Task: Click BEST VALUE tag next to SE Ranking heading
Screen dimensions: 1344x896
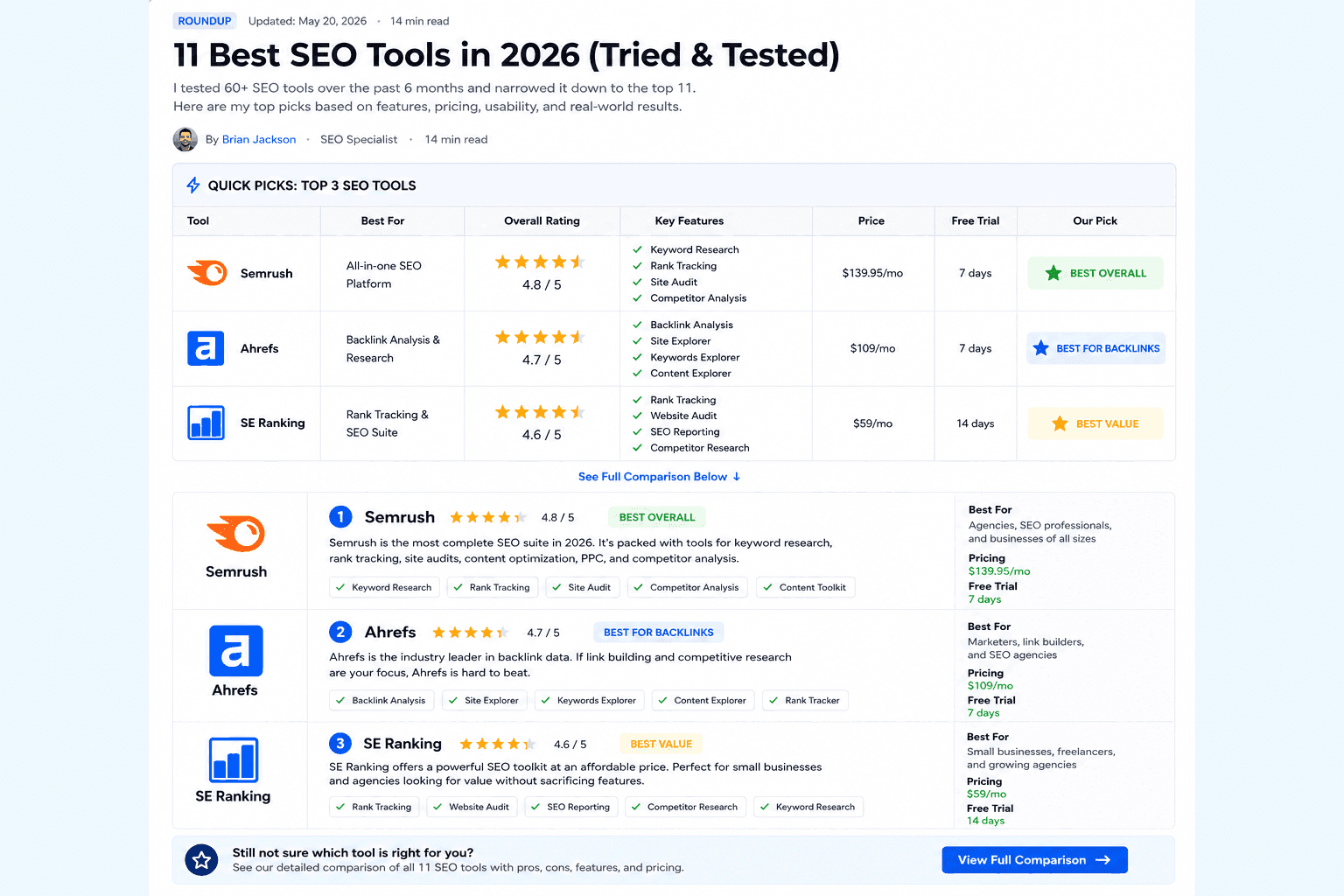Action: point(661,744)
